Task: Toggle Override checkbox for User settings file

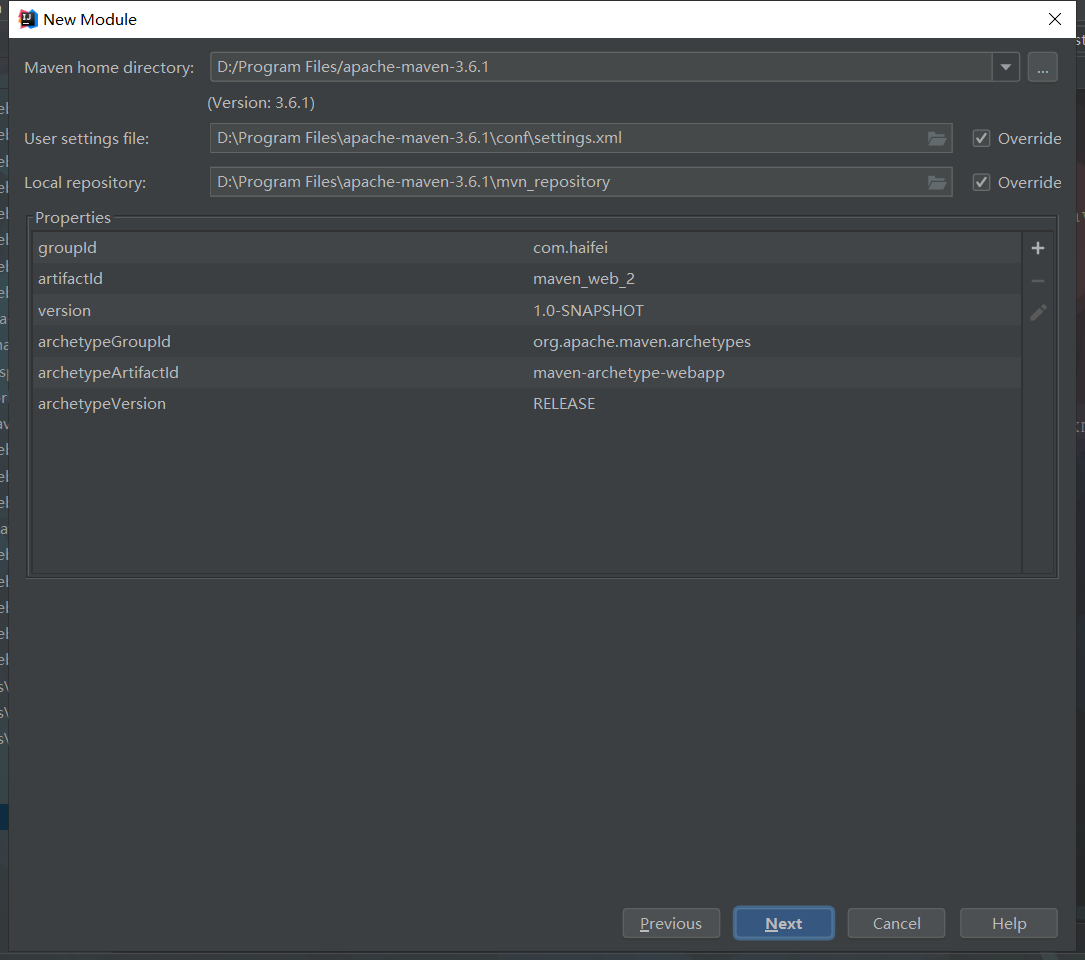Action: 981,138
